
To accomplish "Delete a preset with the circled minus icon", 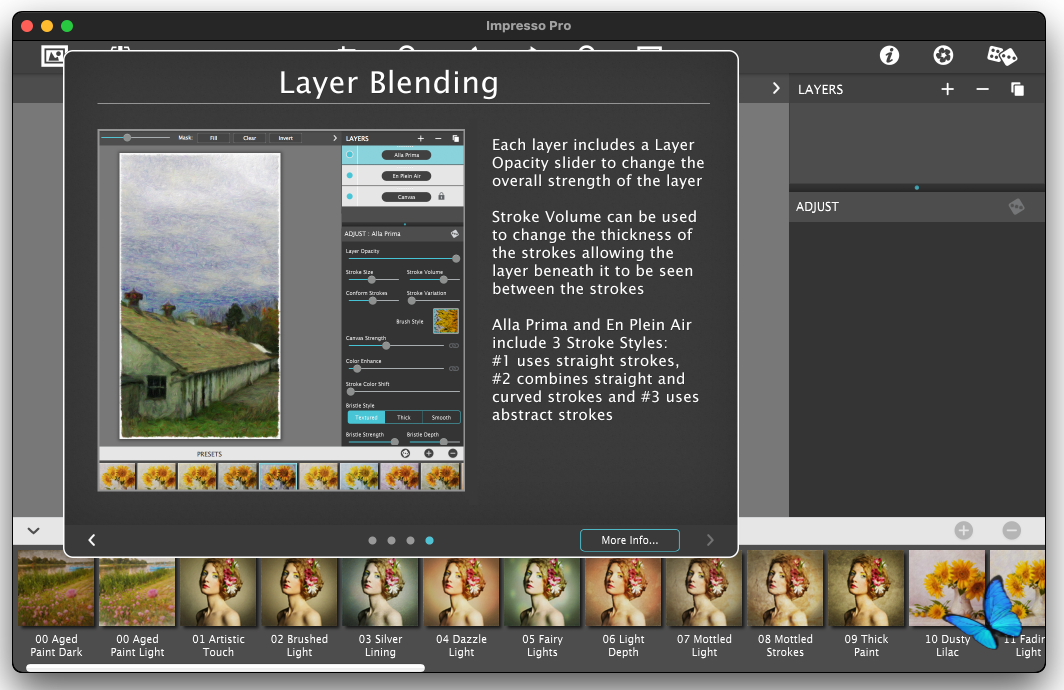I will 1011,531.
